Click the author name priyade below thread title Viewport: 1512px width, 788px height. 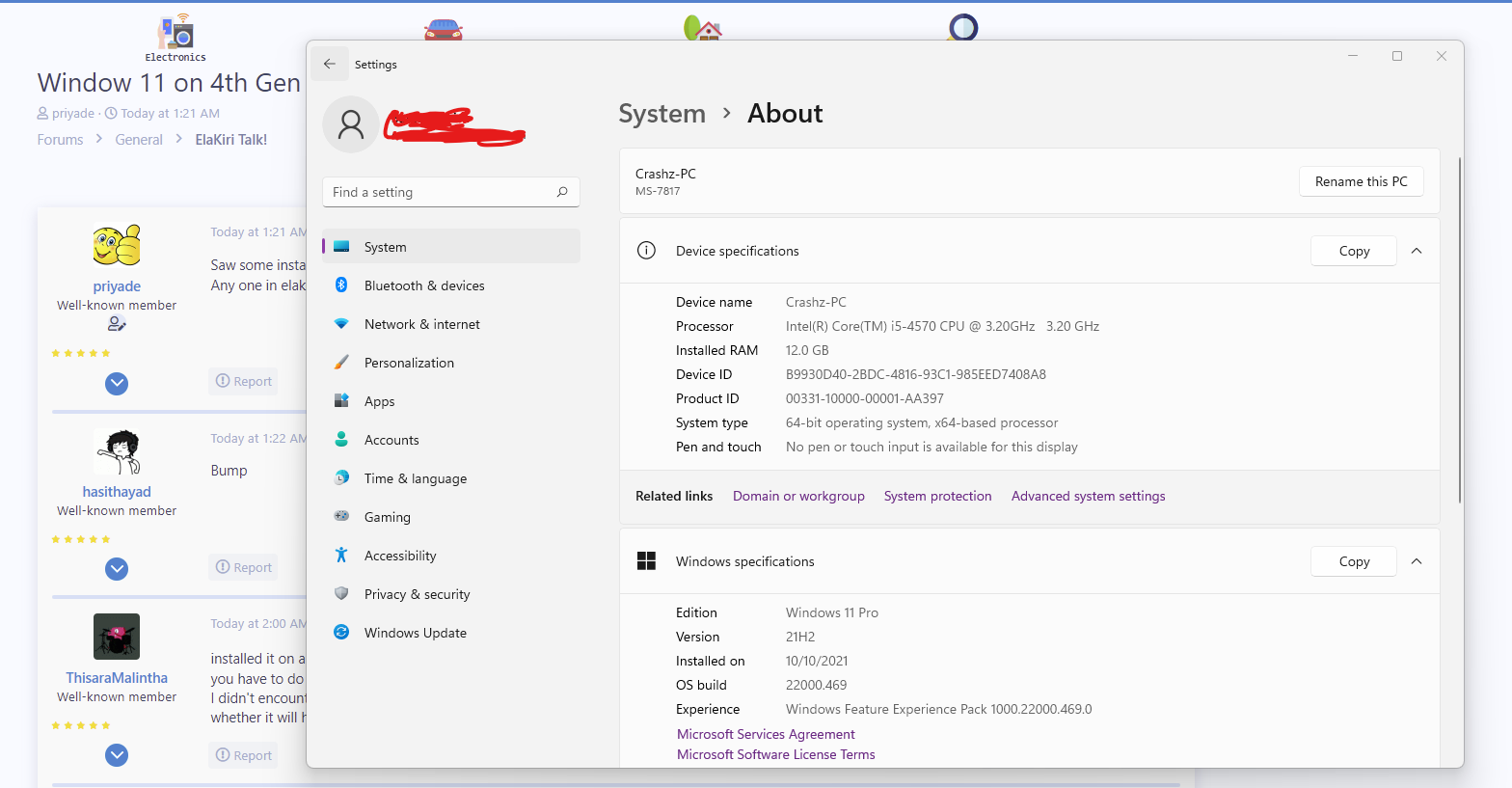point(73,113)
